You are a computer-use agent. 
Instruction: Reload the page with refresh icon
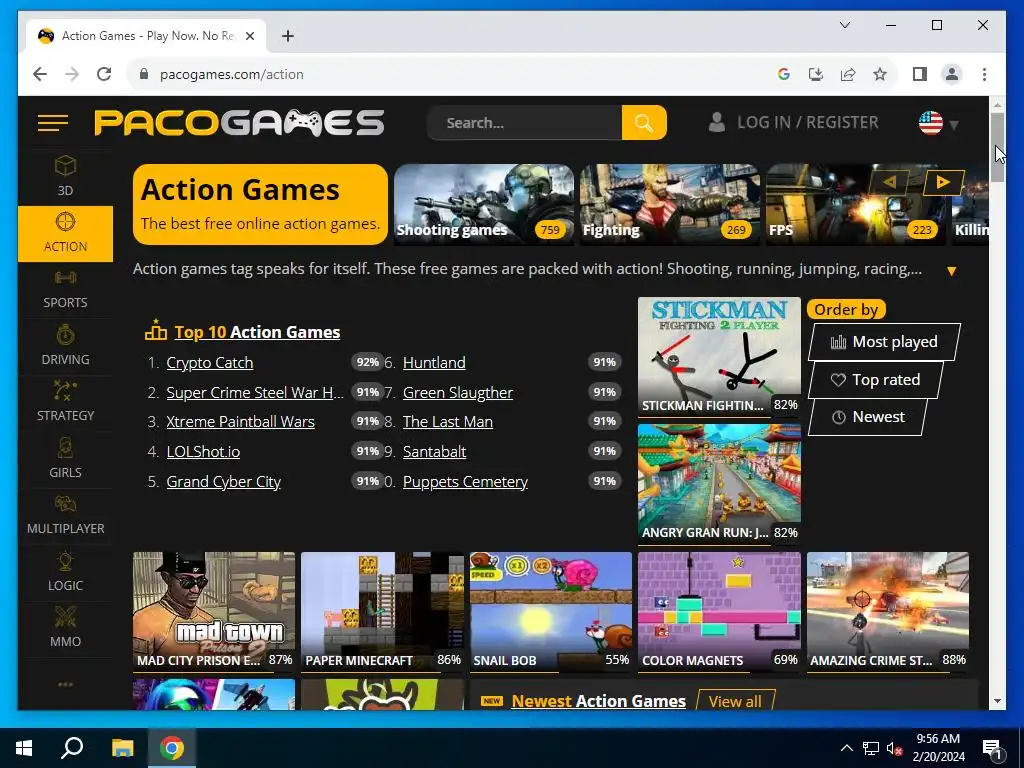click(104, 74)
